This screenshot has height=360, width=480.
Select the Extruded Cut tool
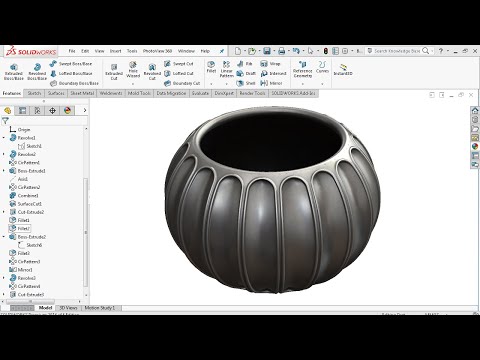(x=114, y=72)
